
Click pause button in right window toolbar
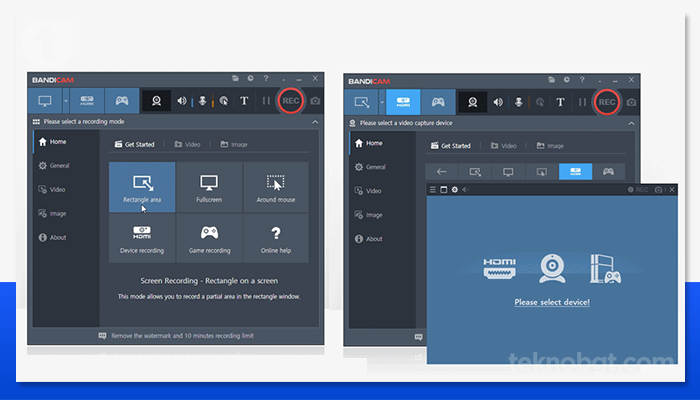(582, 102)
